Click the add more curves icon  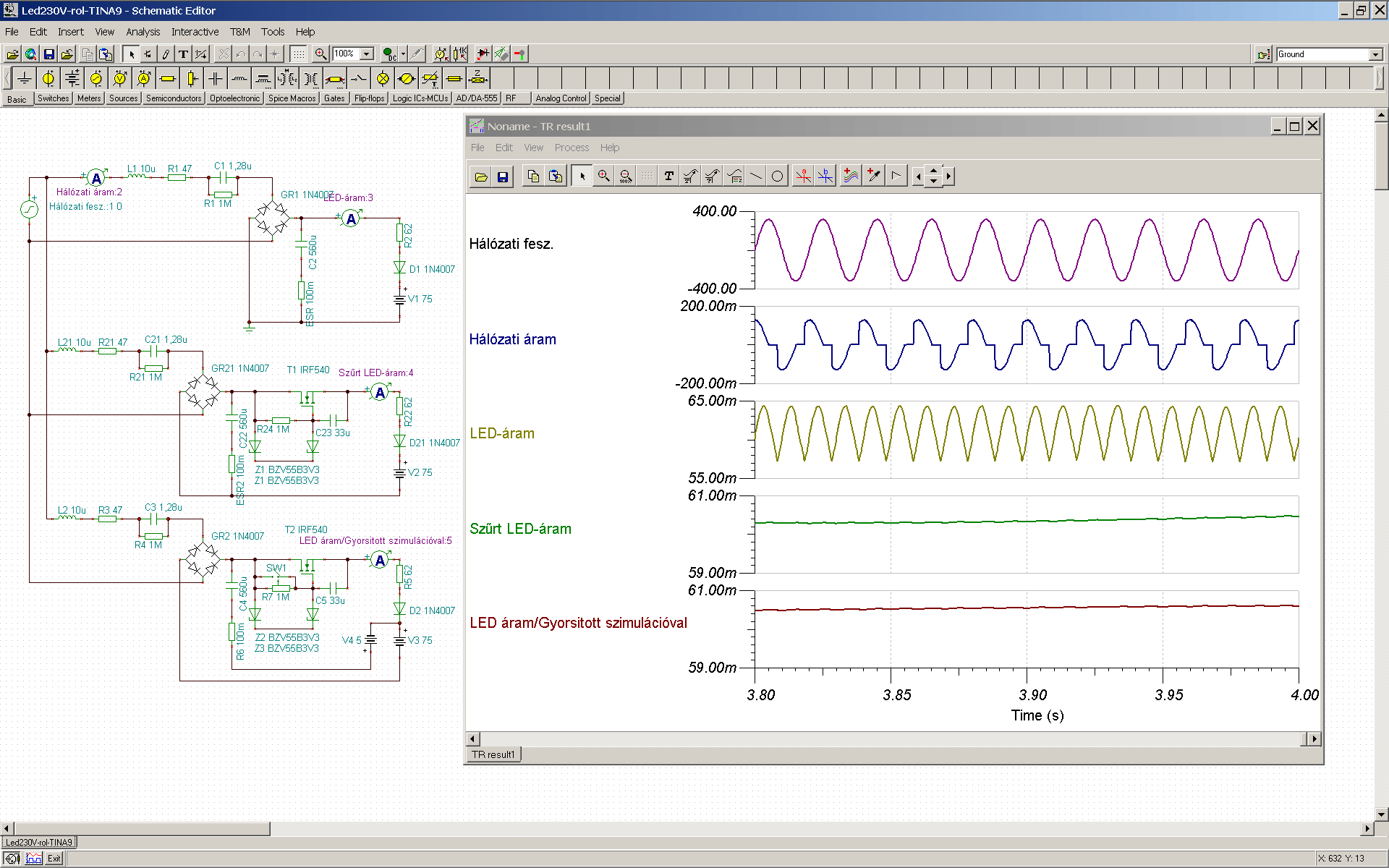point(851,176)
